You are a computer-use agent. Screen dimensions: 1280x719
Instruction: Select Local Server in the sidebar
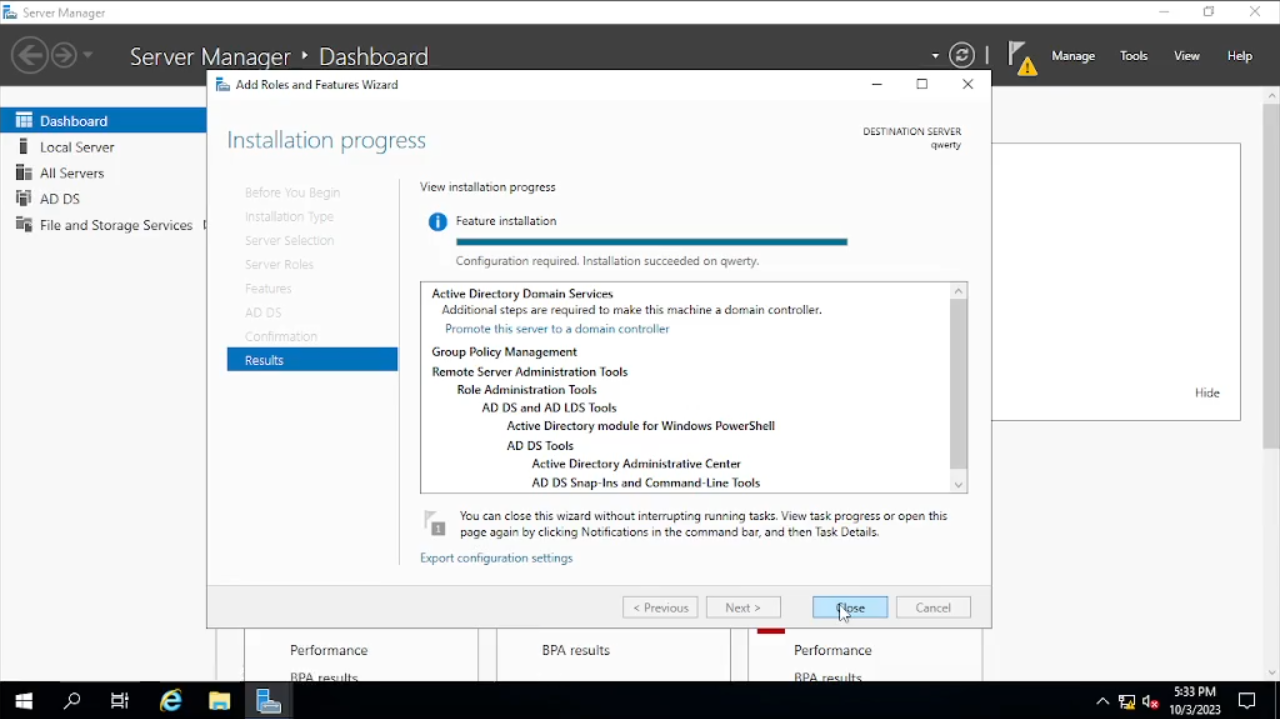click(77, 147)
